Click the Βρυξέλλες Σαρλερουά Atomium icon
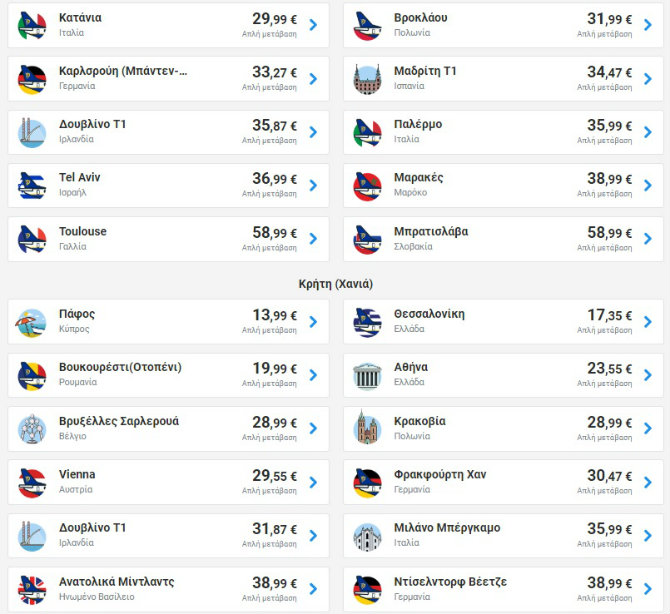Screen dimensions: 670x614 (33, 430)
